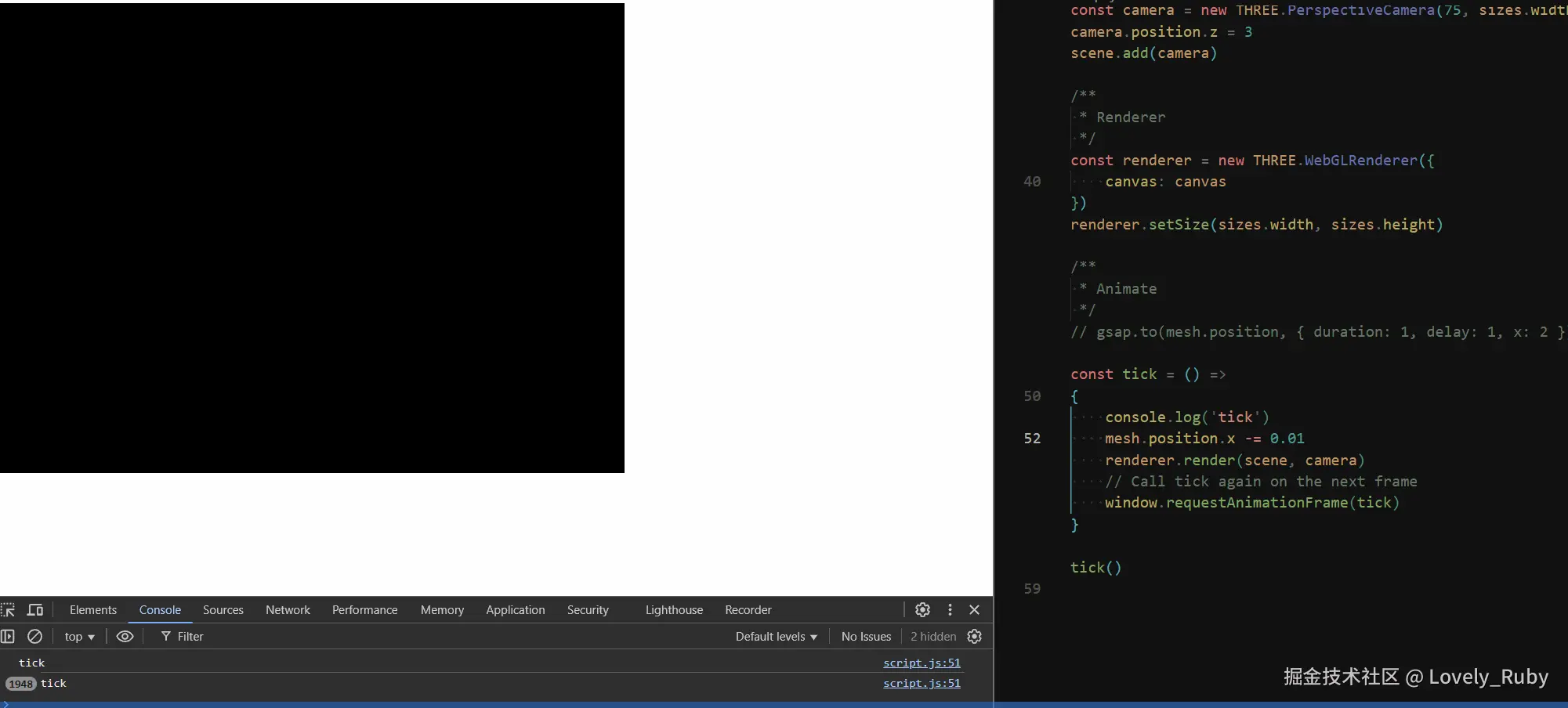The width and height of the screenshot is (1568, 708).
Task: Open the Sources tab
Action: click(x=223, y=610)
